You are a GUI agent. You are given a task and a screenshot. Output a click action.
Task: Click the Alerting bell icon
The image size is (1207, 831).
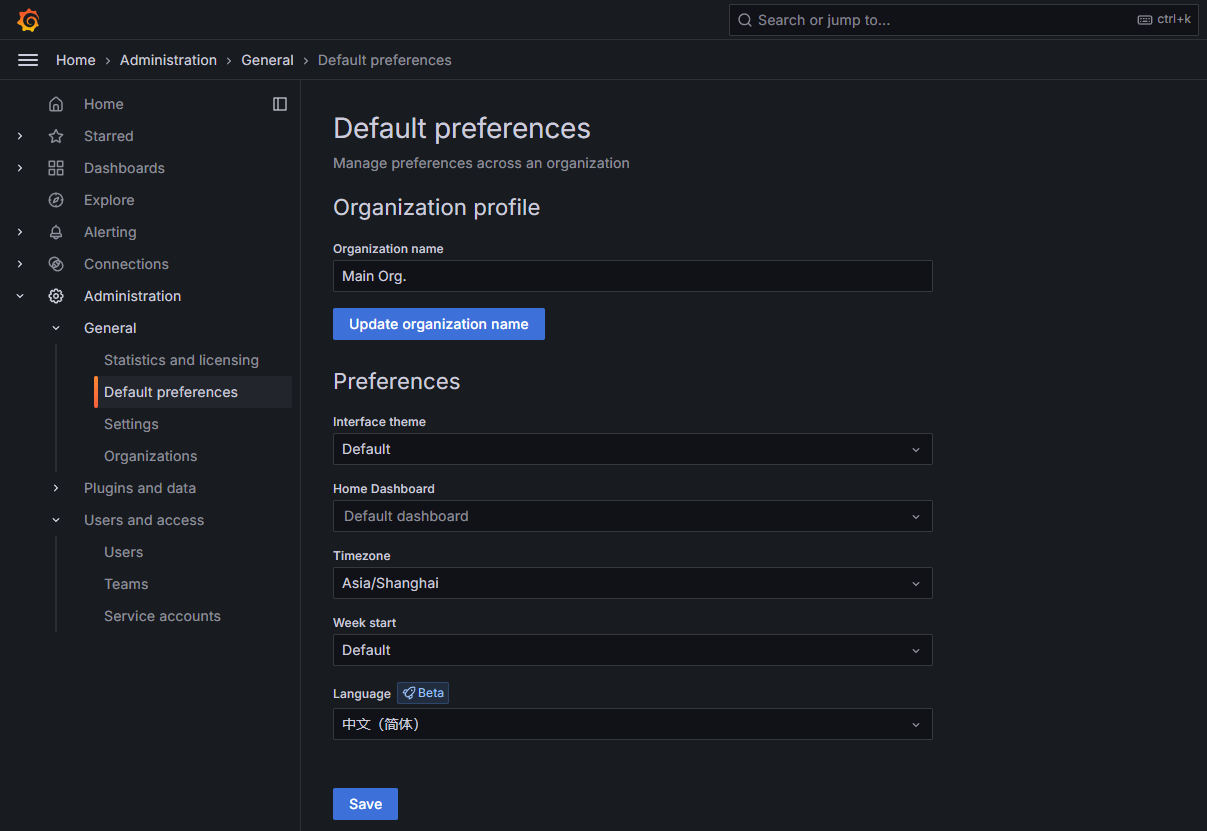tap(56, 232)
